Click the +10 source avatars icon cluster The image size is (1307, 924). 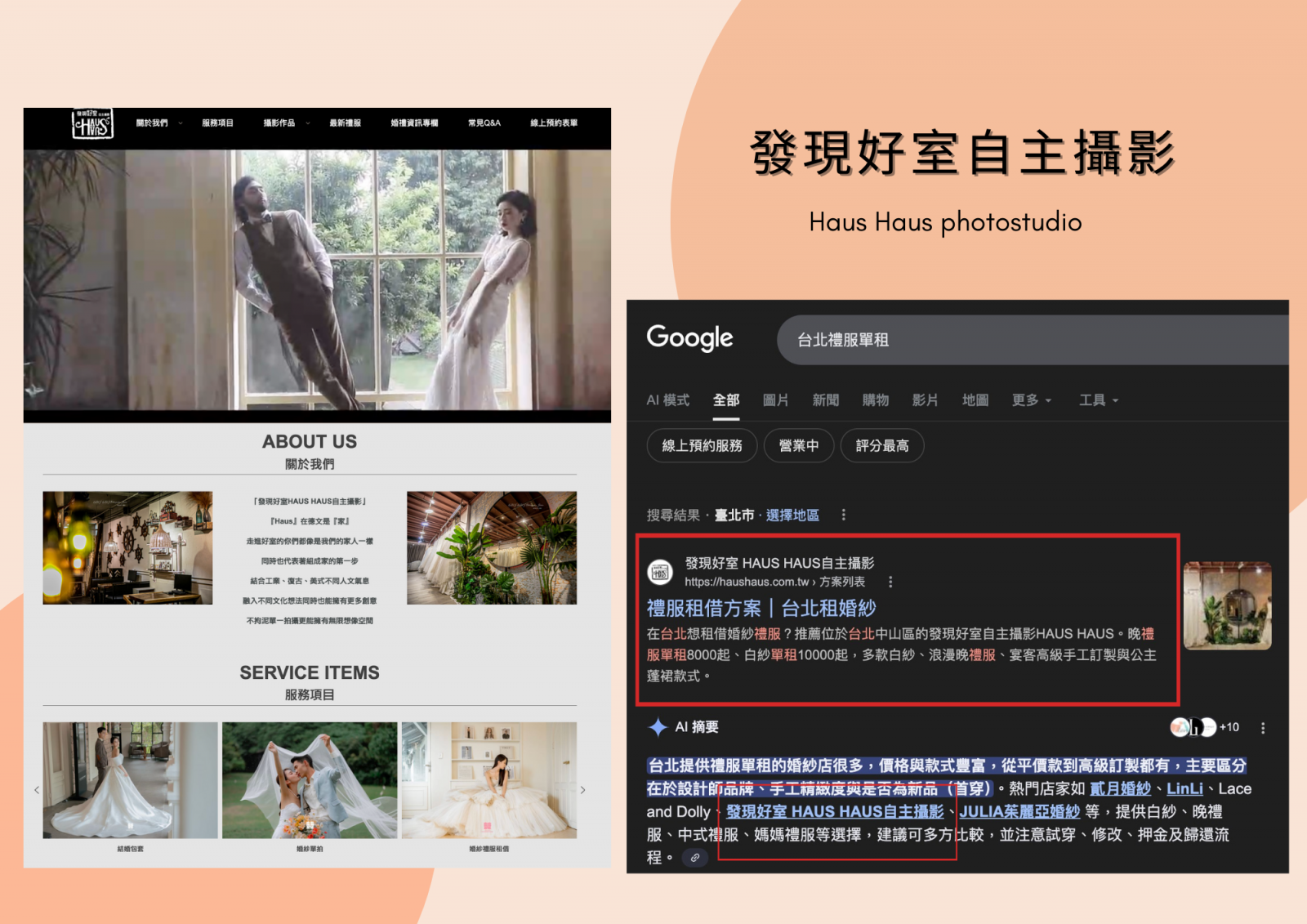click(1203, 727)
